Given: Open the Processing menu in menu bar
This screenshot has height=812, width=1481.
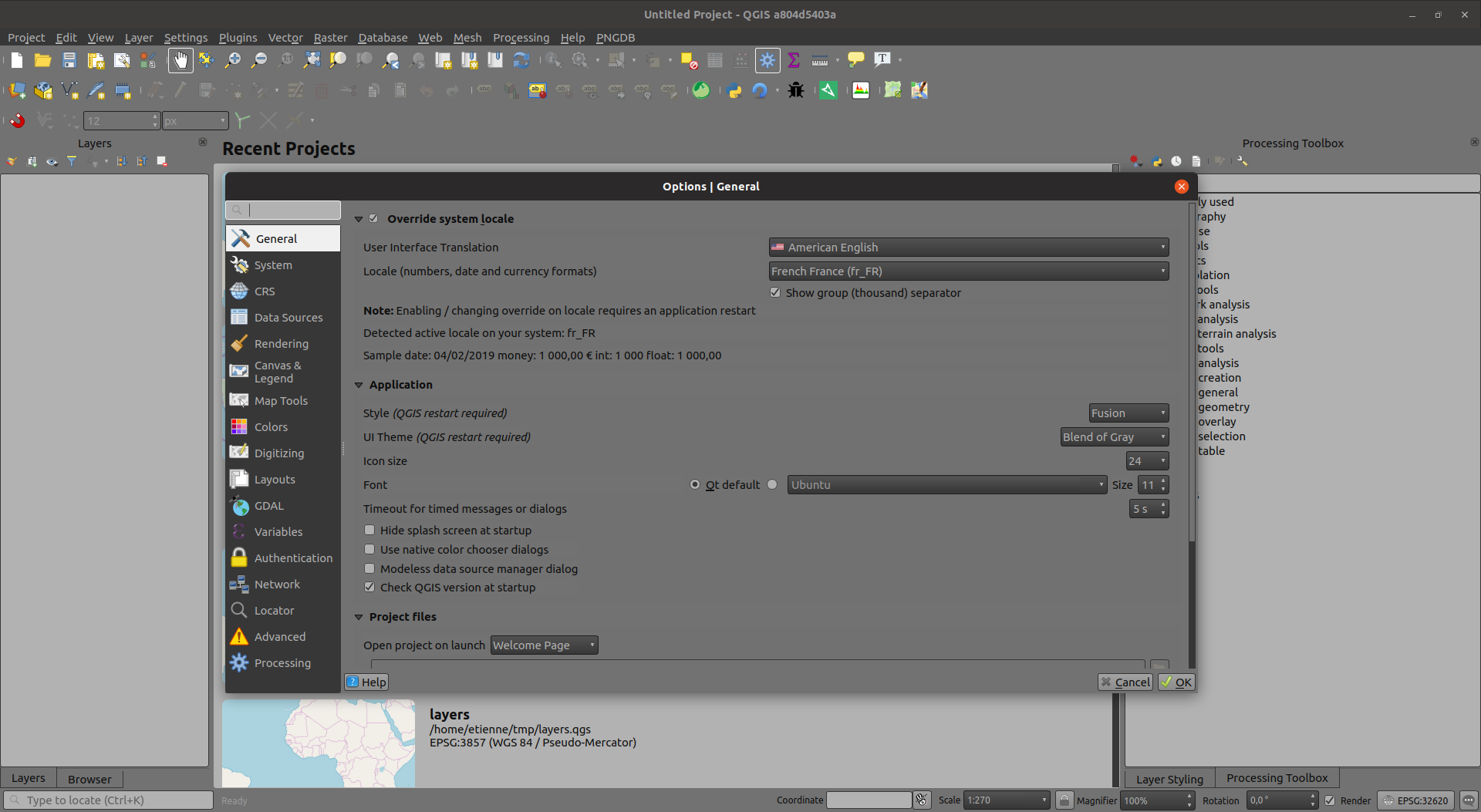Looking at the screenshot, I should tap(521, 38).
